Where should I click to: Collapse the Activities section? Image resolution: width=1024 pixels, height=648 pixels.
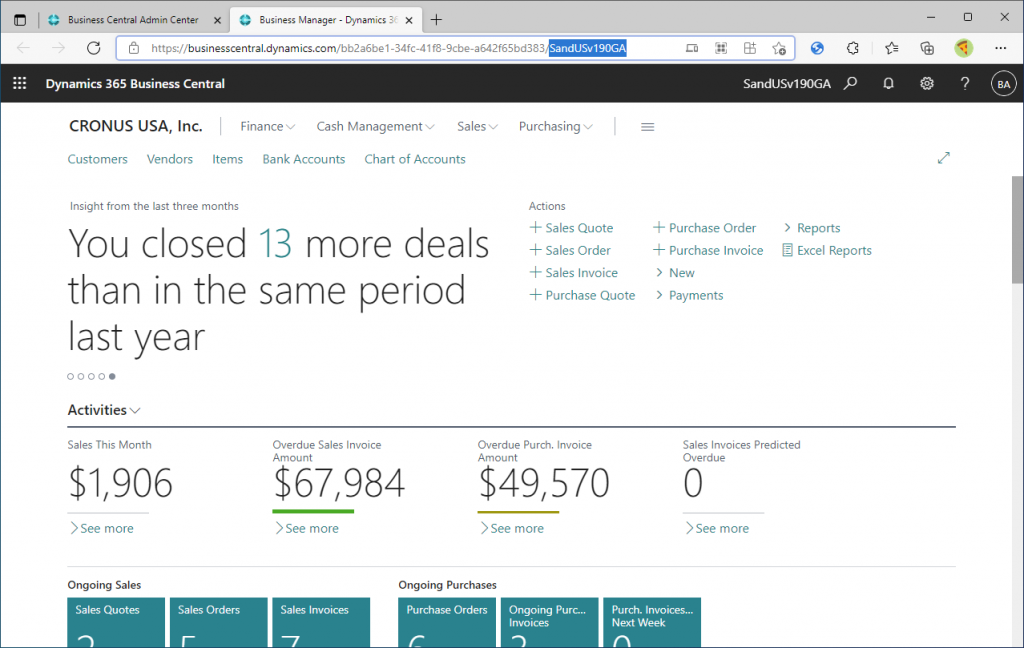[x=104, y=410]
